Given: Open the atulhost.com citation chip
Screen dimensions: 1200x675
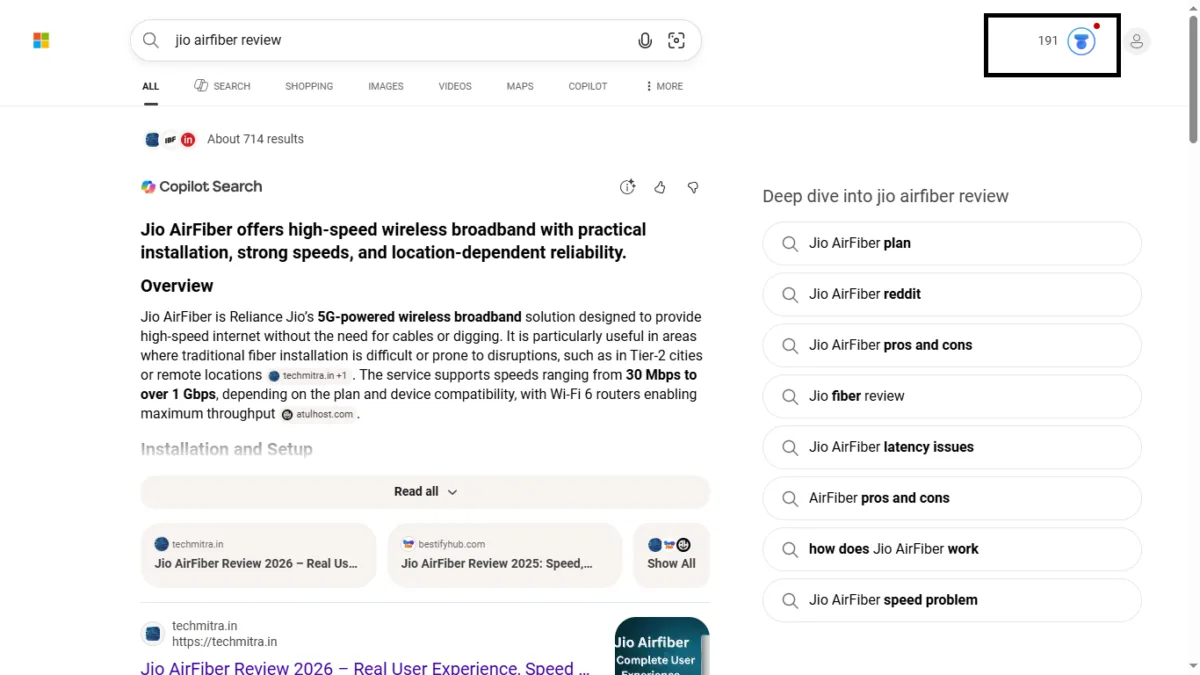Looking at the screenshot, I should (318, 414).
